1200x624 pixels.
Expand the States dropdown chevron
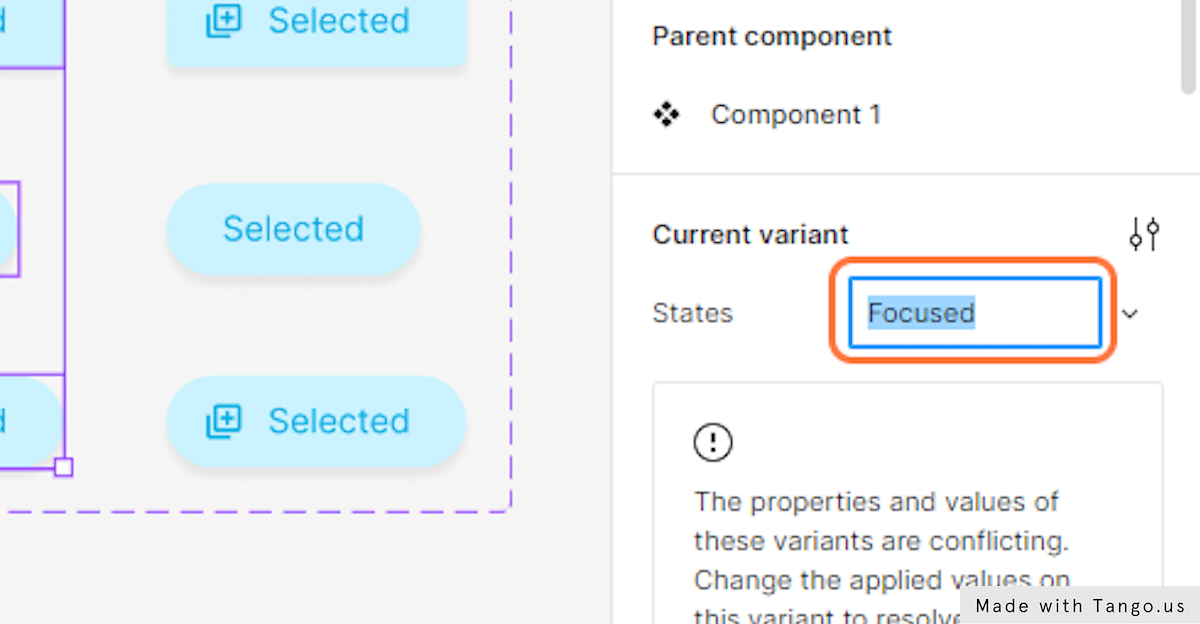[x=1130, y=314]
